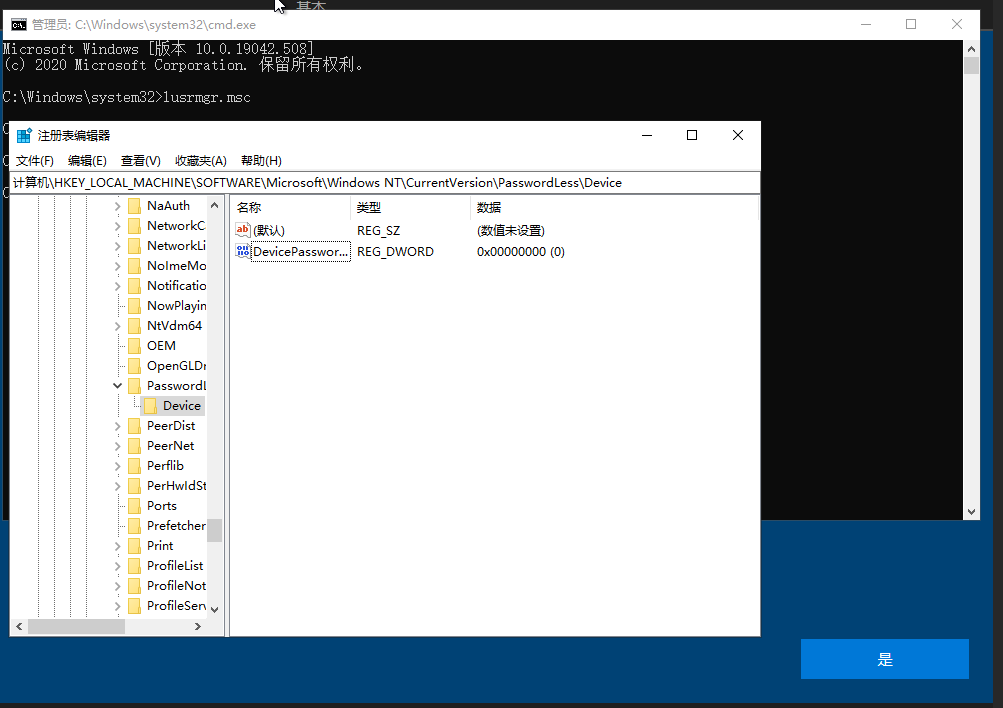
Task: Select the NaAuth folder icon
Action: coord(134,206)
